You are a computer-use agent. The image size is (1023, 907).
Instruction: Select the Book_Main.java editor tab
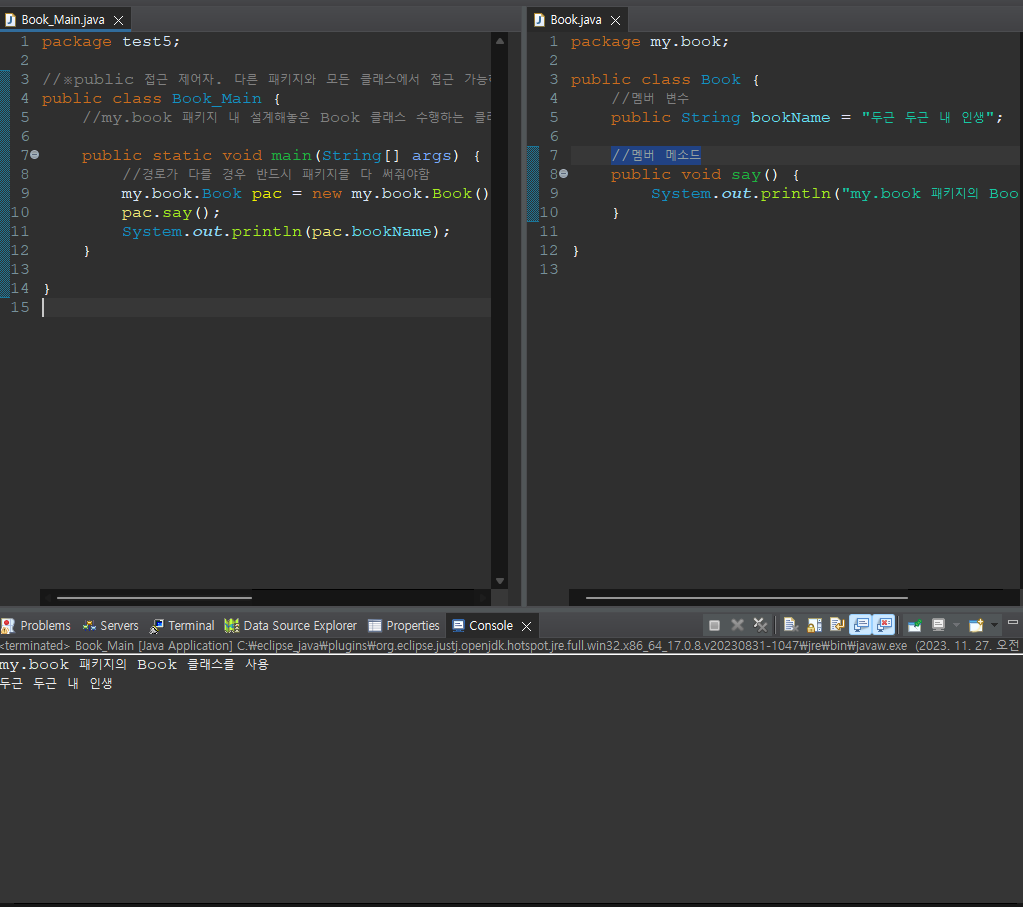click(x=63, y=20)
